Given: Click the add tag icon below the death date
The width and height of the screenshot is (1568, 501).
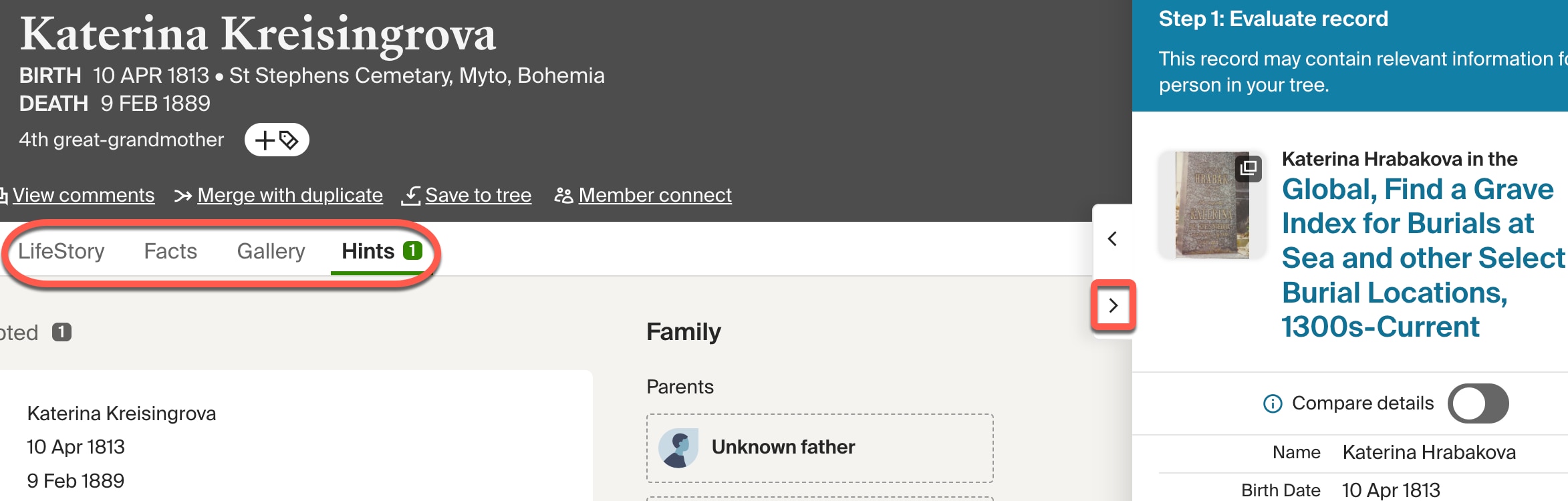Looking at the screenshot, I should pyautogui.click(x=276, y=140).
